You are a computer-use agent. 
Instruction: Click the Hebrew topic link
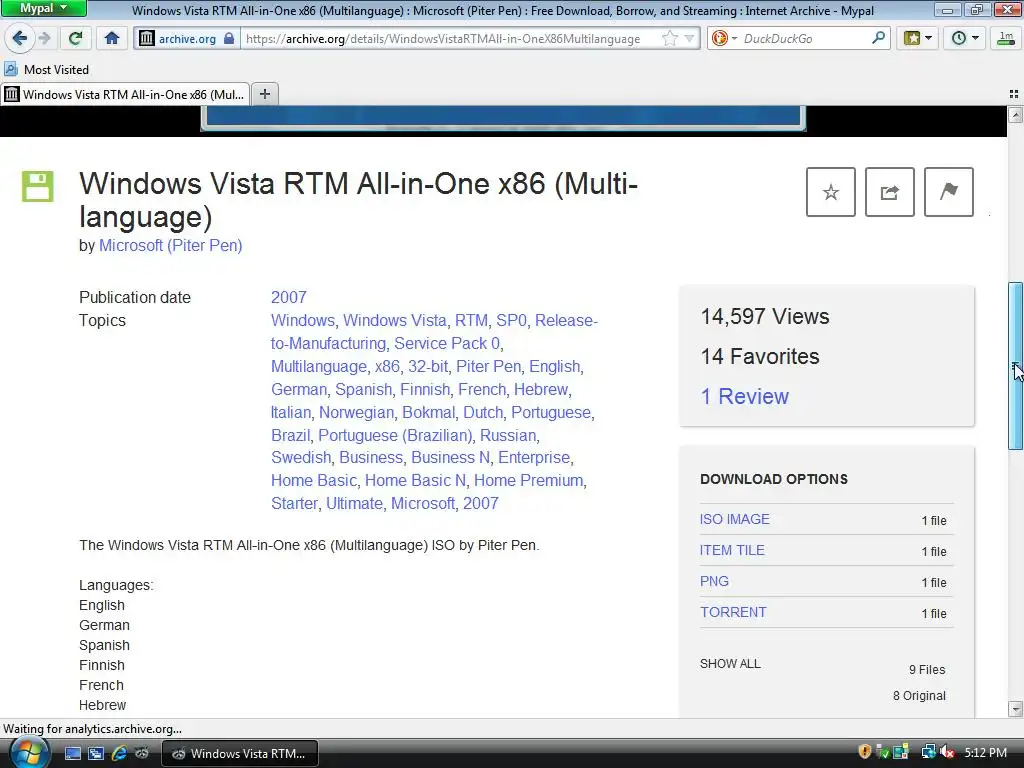[x=541, y=389]
